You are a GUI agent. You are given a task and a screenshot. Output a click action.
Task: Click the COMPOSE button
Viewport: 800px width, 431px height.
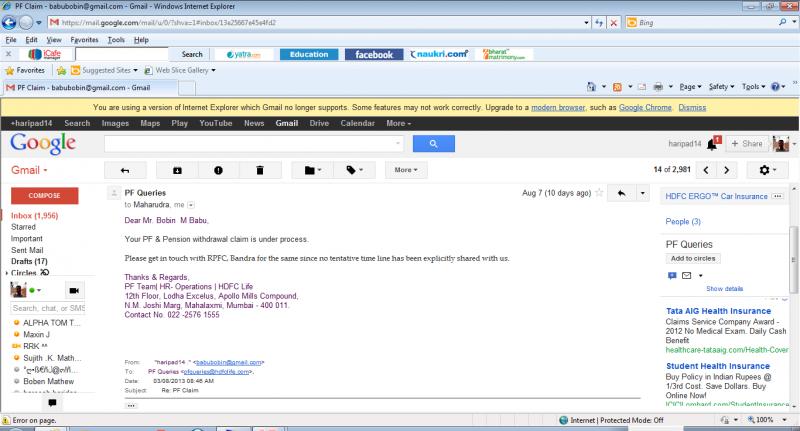(x=44, y=196)
